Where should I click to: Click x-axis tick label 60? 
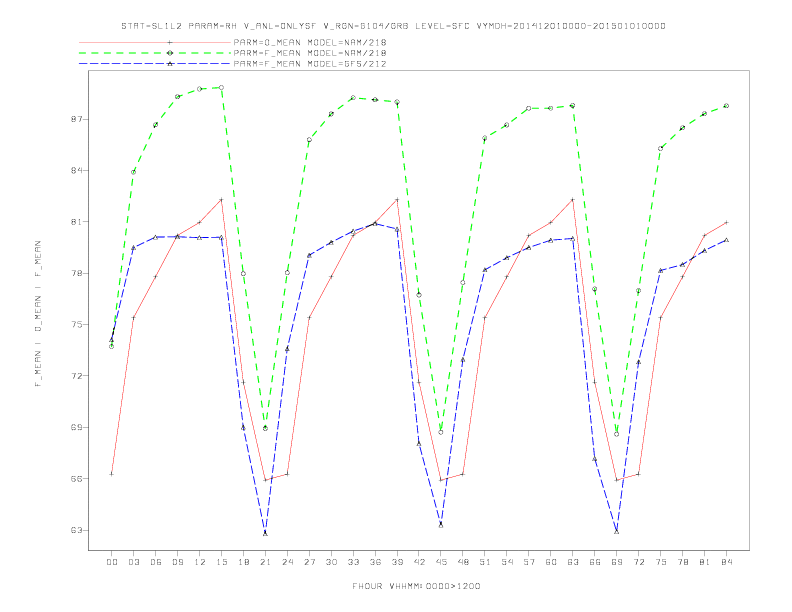click(x=551, y=562)
